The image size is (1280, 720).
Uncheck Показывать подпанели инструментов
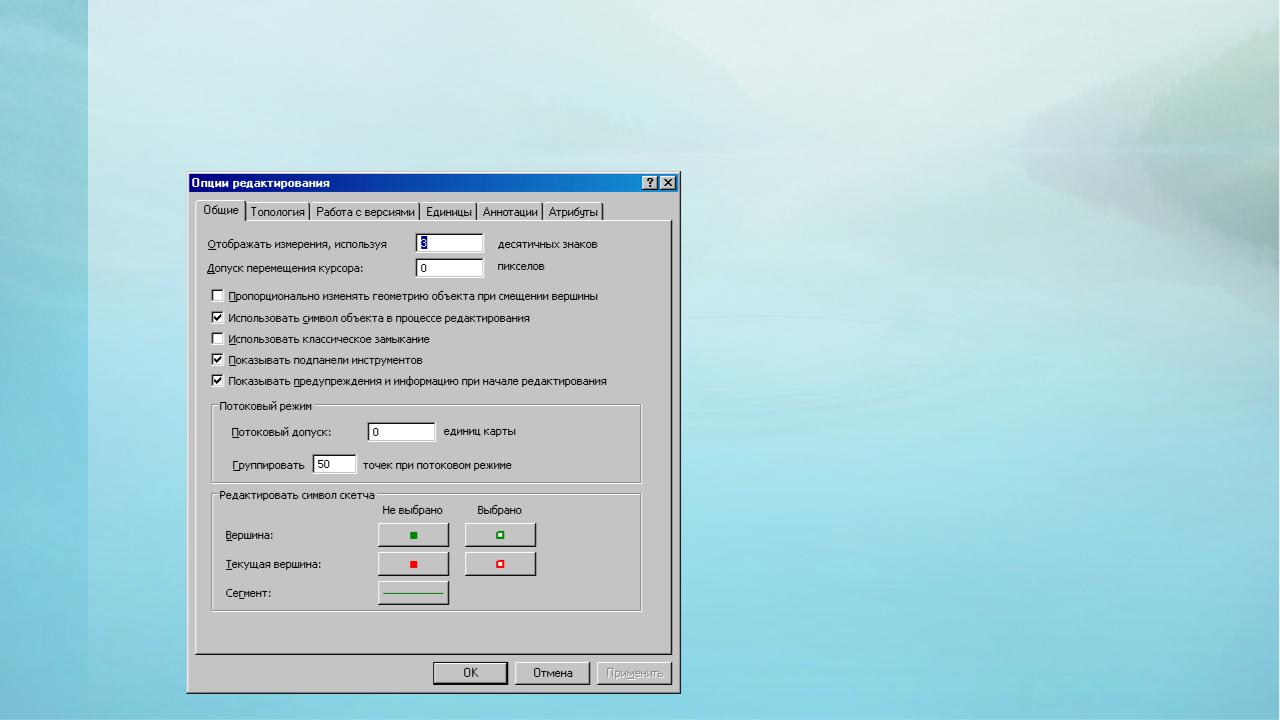[217, 360]
